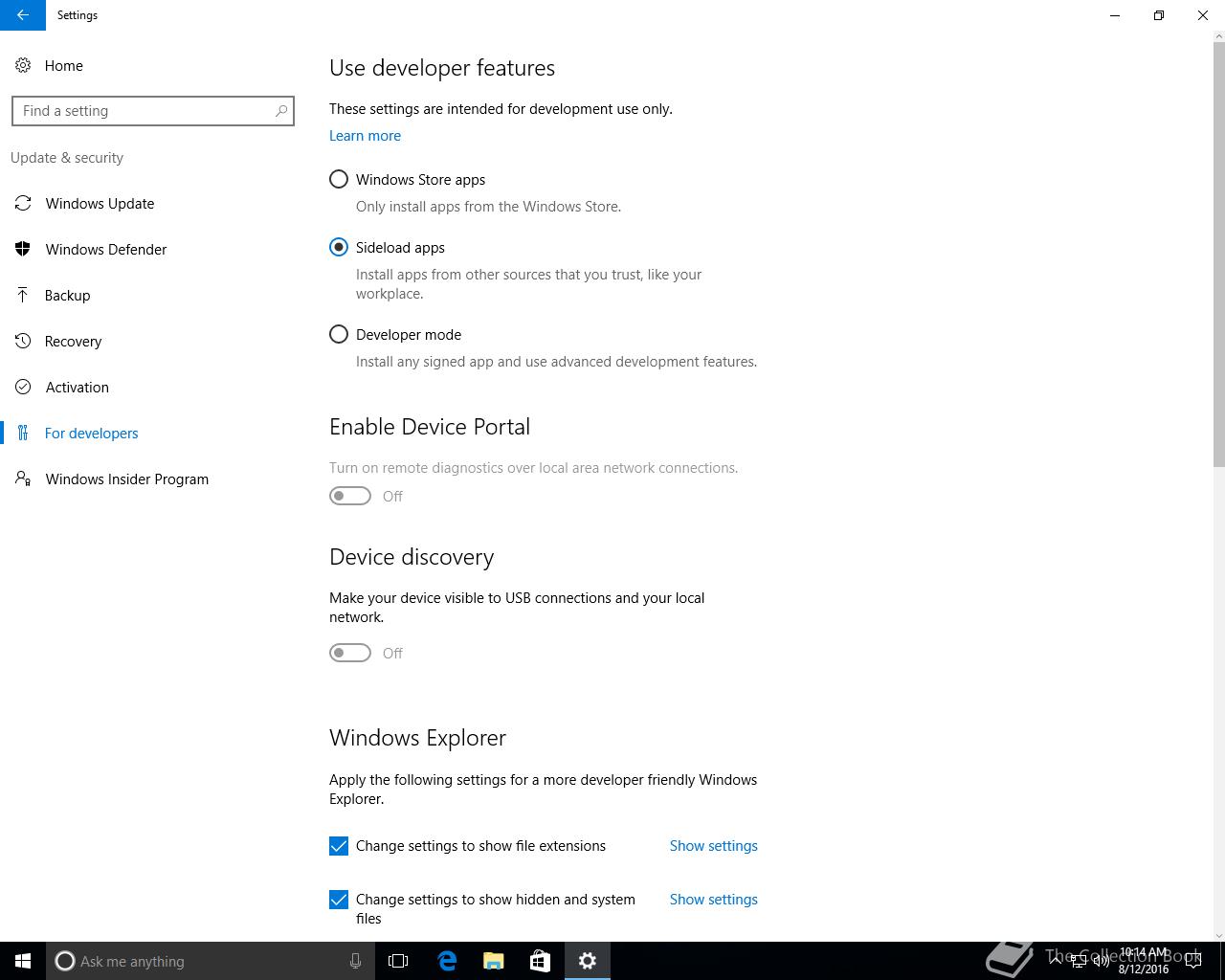Uncheck show file extensions checkbox
1225x980 pixels.
[339, 846]
